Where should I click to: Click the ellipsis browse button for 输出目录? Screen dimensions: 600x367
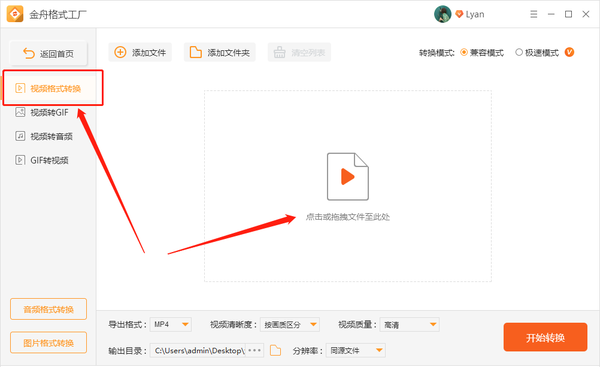point(254,350)
